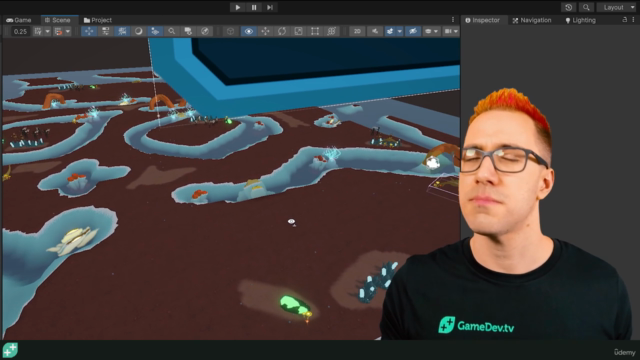
Task: Toggle scene audio speaker icon
Action: (375, 31)
